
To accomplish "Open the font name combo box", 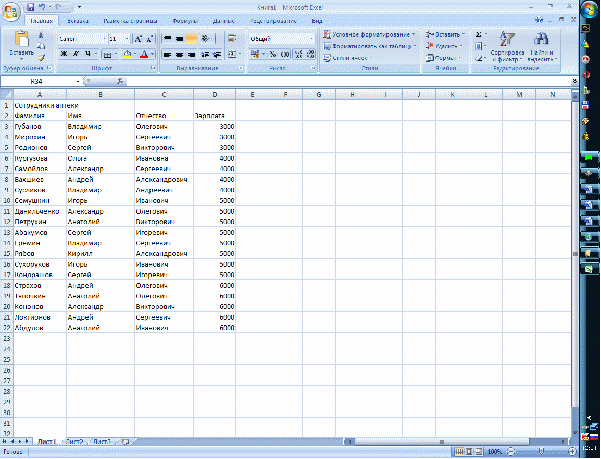I will click(82, 39).
